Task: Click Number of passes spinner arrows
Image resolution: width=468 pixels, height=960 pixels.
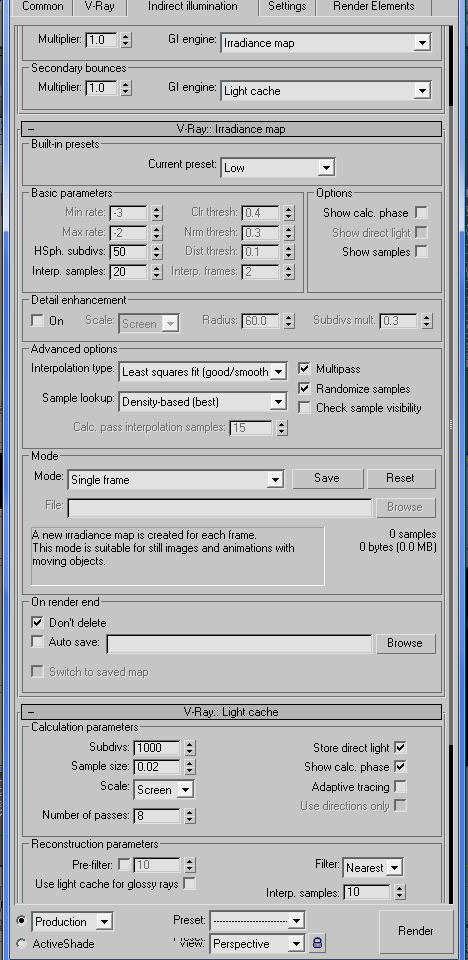Action: click(x=189, y=816)
